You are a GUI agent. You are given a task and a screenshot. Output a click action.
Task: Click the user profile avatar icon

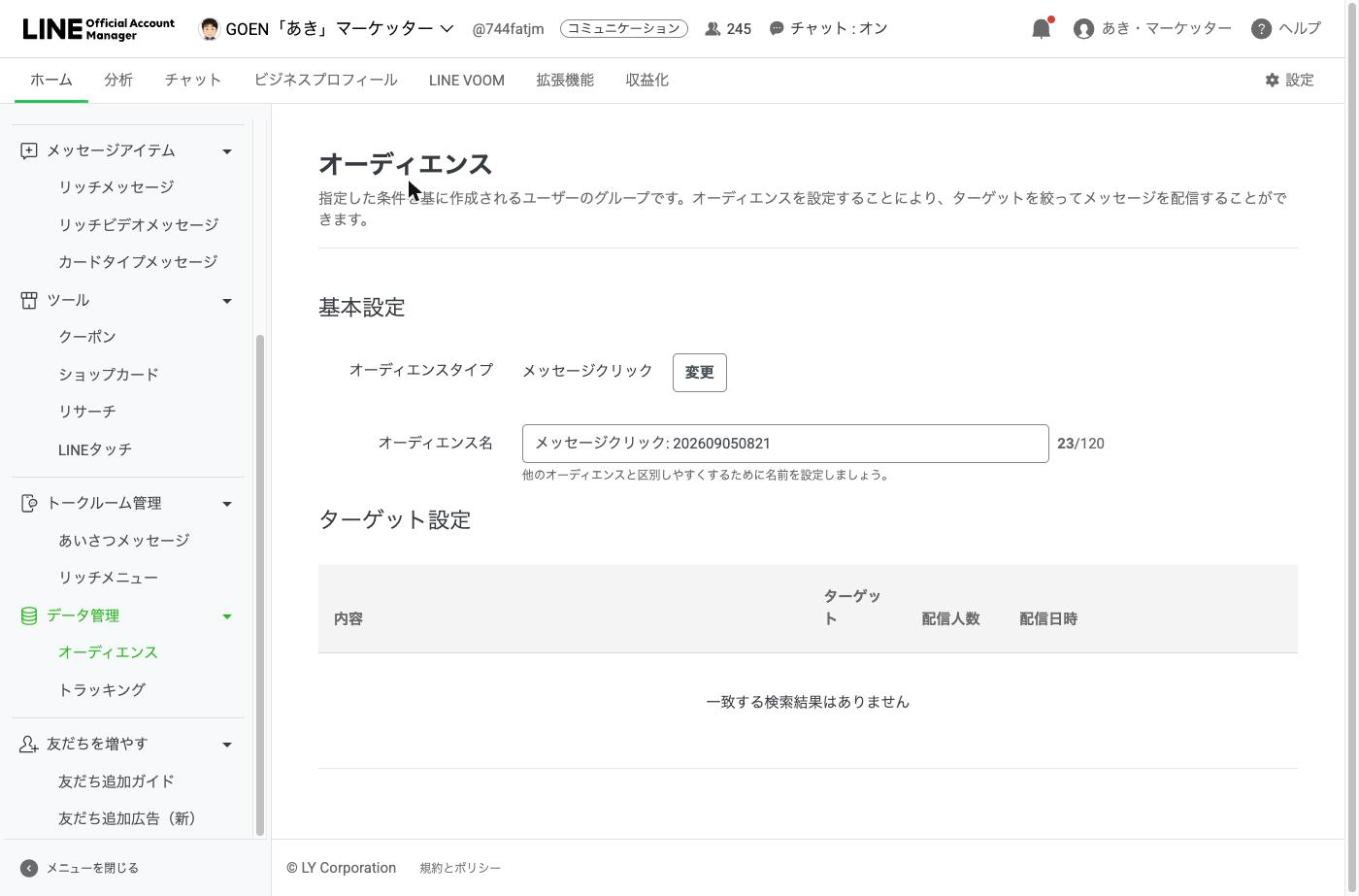1083,29
